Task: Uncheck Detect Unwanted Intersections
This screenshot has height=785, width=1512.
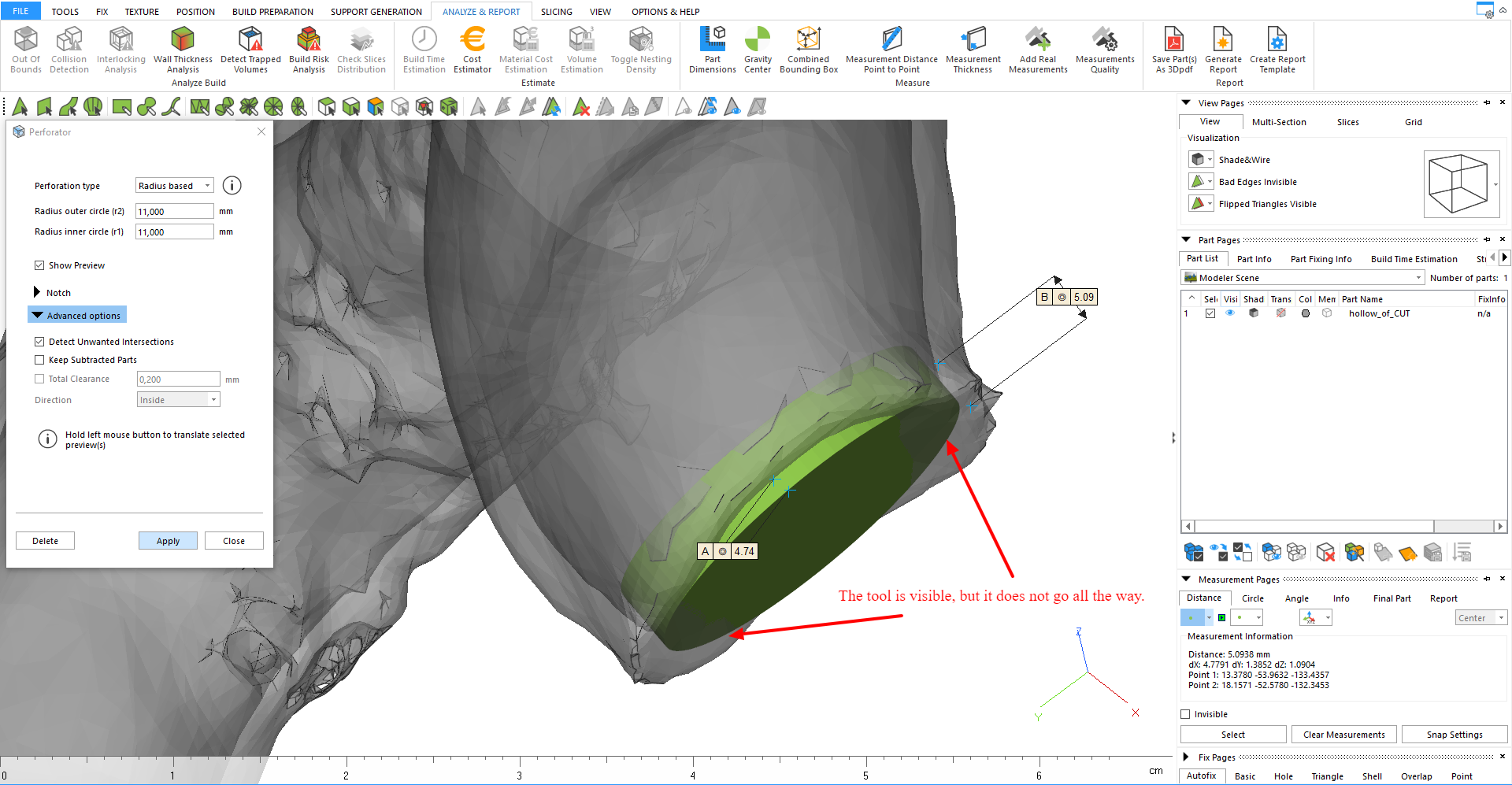Action: tap(39, 342)
